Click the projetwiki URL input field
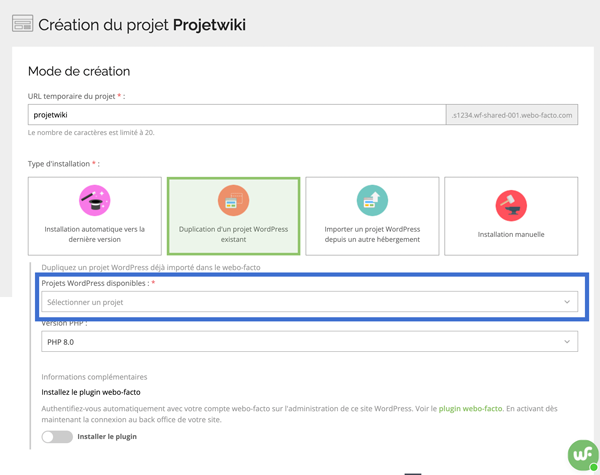Image resolution: width=600 pixels, height=475 pixels. click(x=237, y=115)
